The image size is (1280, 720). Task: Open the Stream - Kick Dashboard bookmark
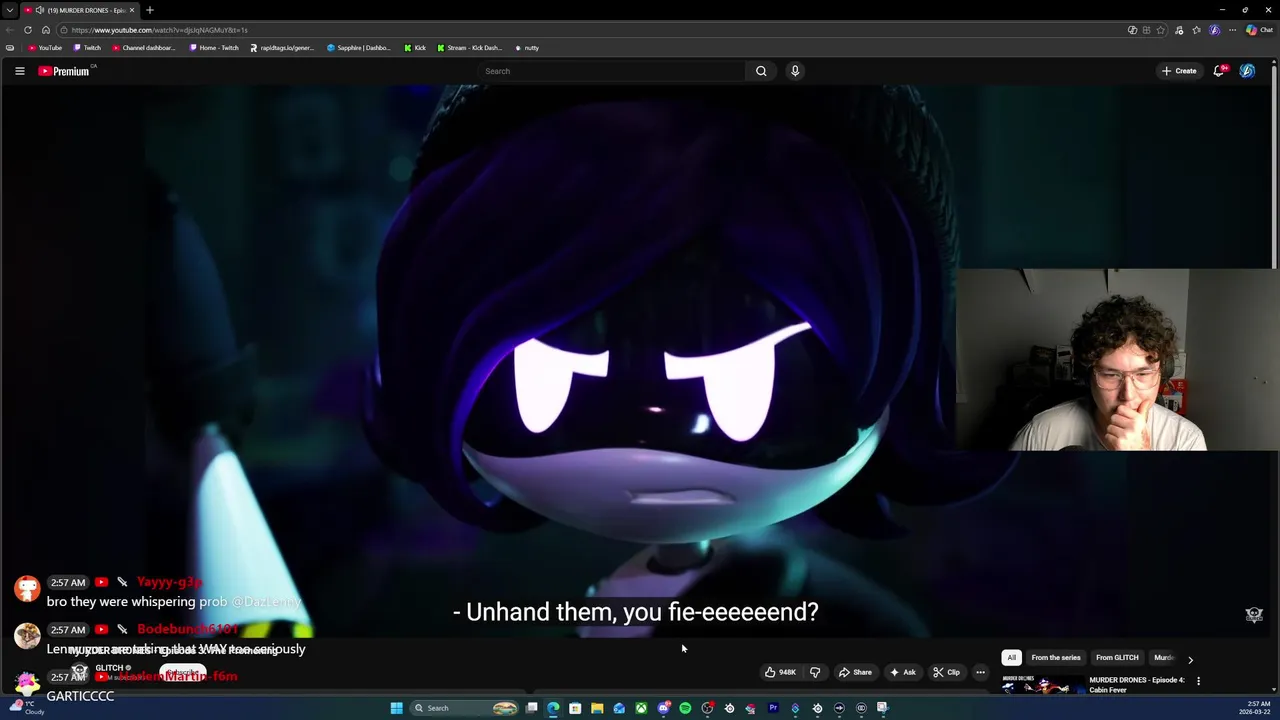[x=470, y=48]
